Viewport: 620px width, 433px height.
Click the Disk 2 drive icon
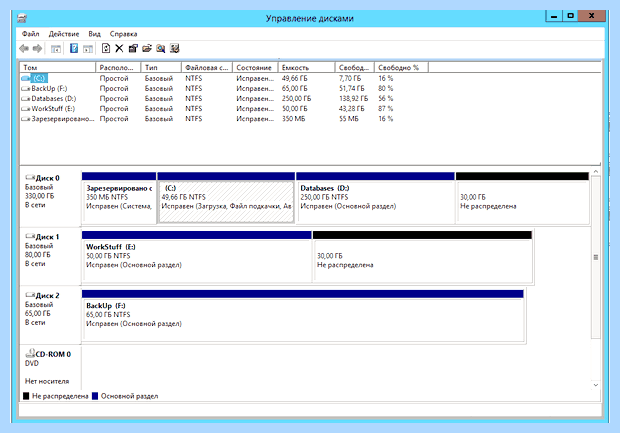pos(30,295)
